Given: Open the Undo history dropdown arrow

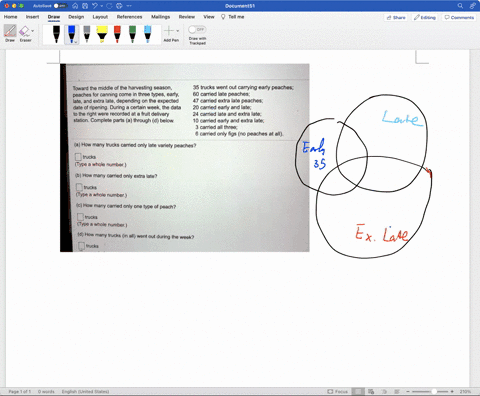Looking at the screenshot, I should (102, 6).
